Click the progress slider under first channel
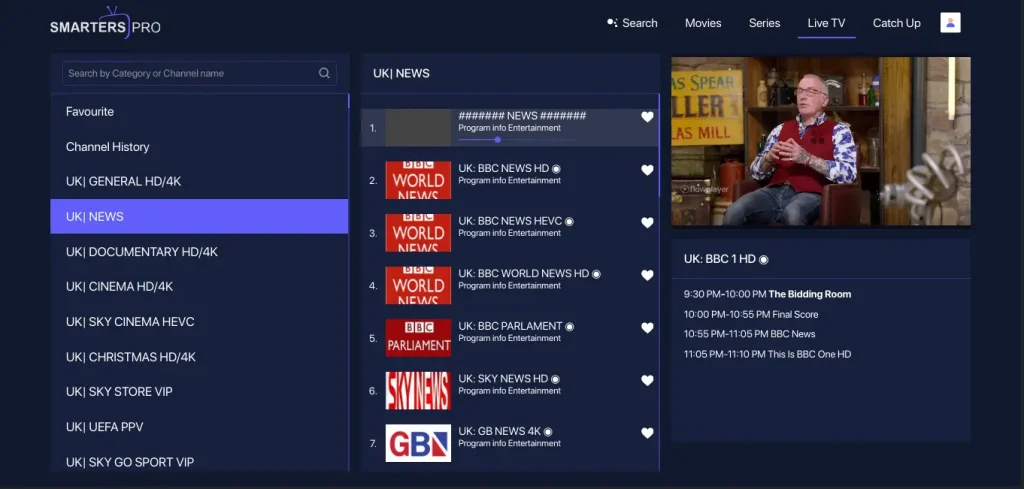Image resolution: width=1024 pixels, height=489 pixels. point(480,140)
